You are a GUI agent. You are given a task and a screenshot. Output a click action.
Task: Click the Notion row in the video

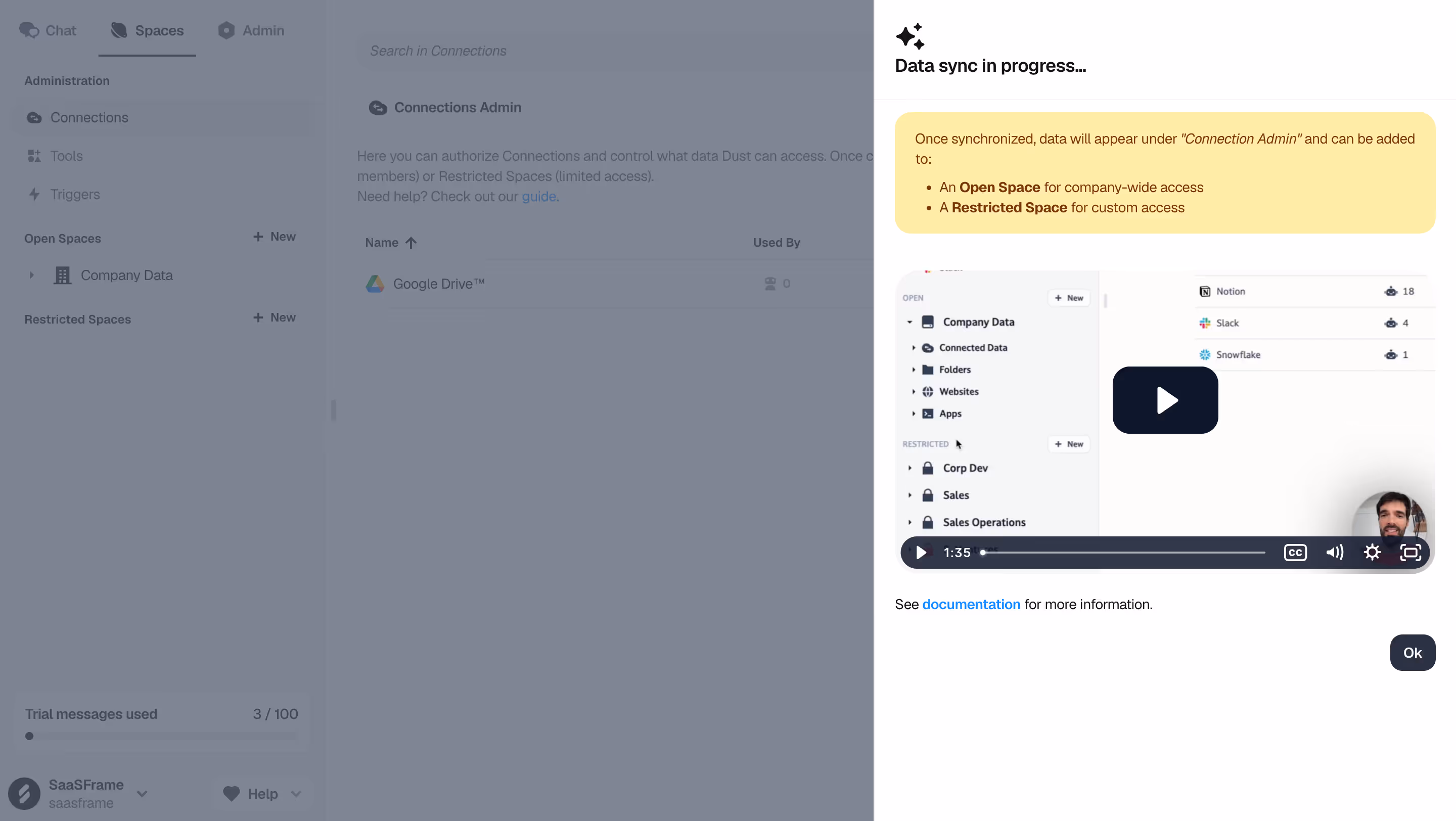[1313, 292]
